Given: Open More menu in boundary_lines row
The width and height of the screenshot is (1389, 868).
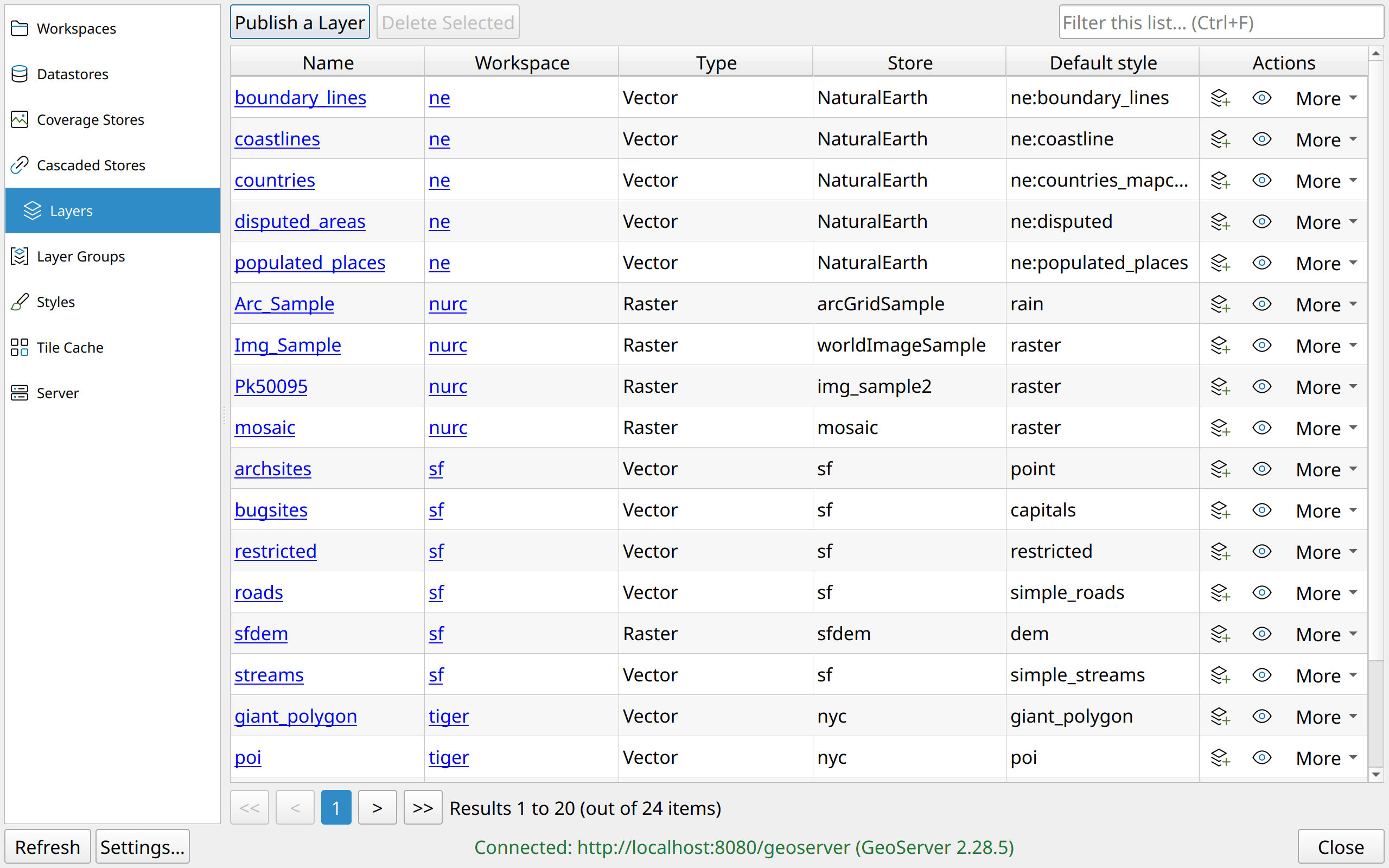Looking at the screenshot, I should (x=1327, y=98).
